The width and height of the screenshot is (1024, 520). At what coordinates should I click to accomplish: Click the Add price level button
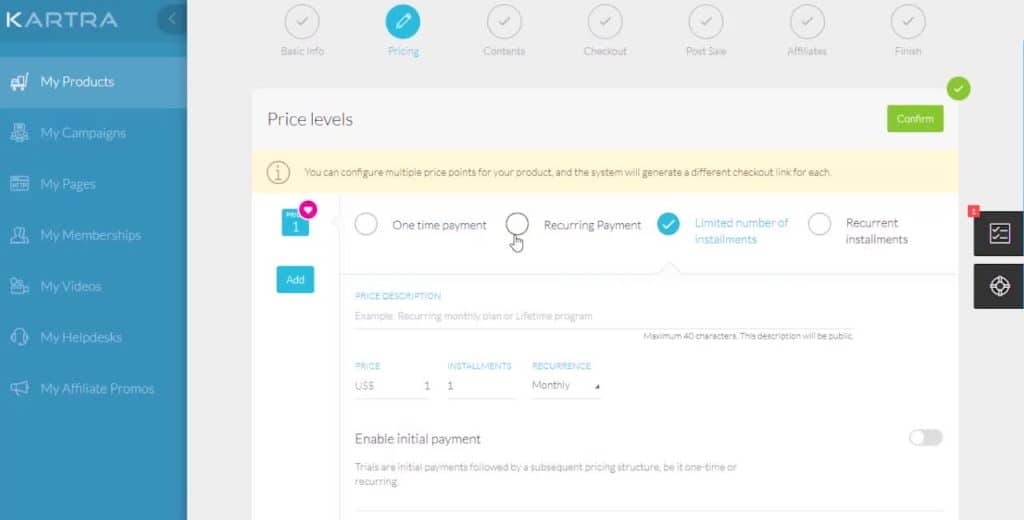point(295,280)
